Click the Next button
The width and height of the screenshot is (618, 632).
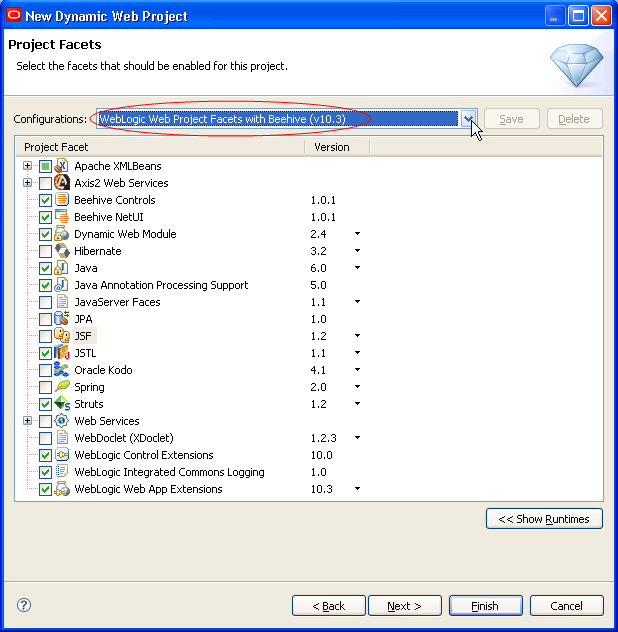pos(405,605)
